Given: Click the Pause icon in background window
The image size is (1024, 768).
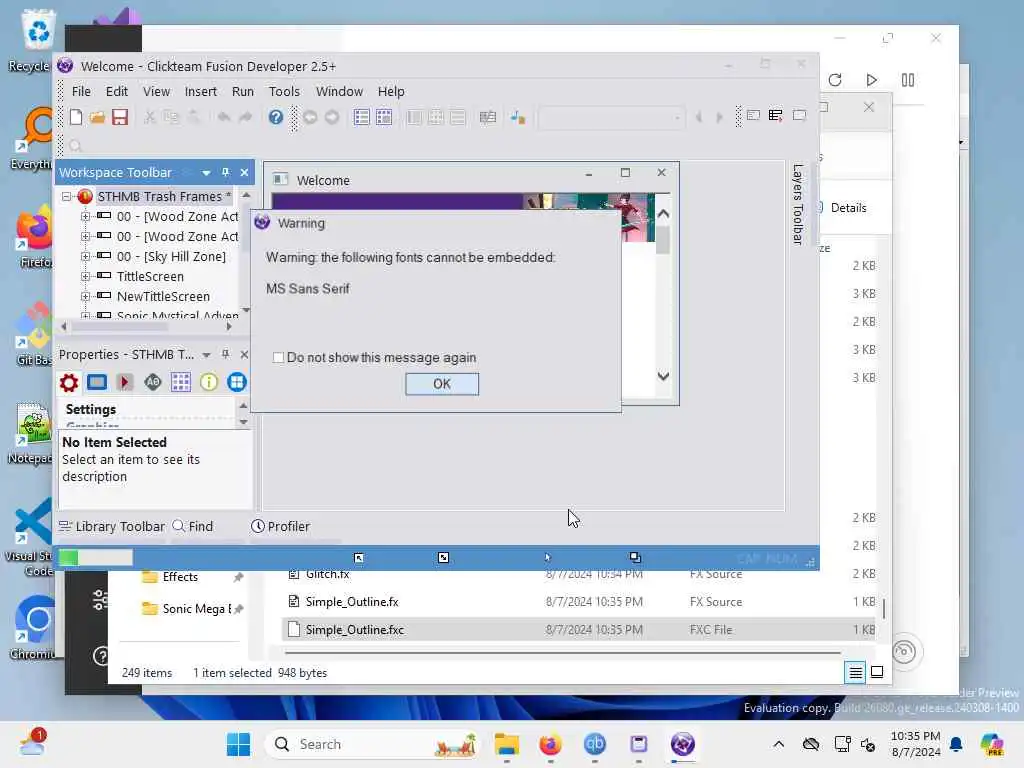Looking at the screenshot, I should tap(908, 80).
